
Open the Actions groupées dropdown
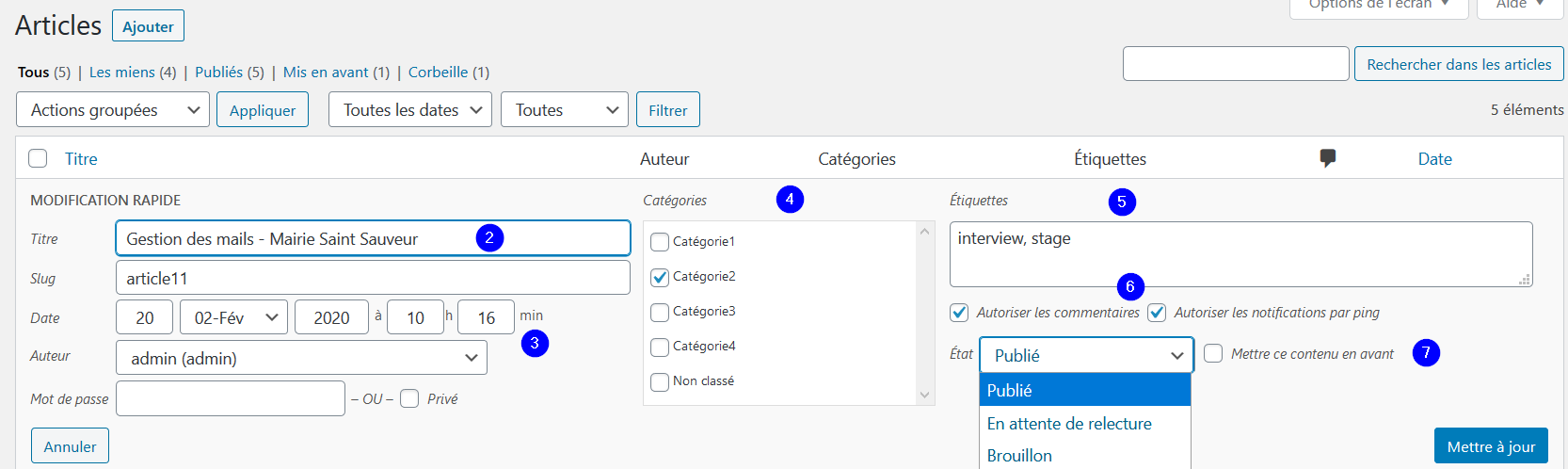(113, 109)
